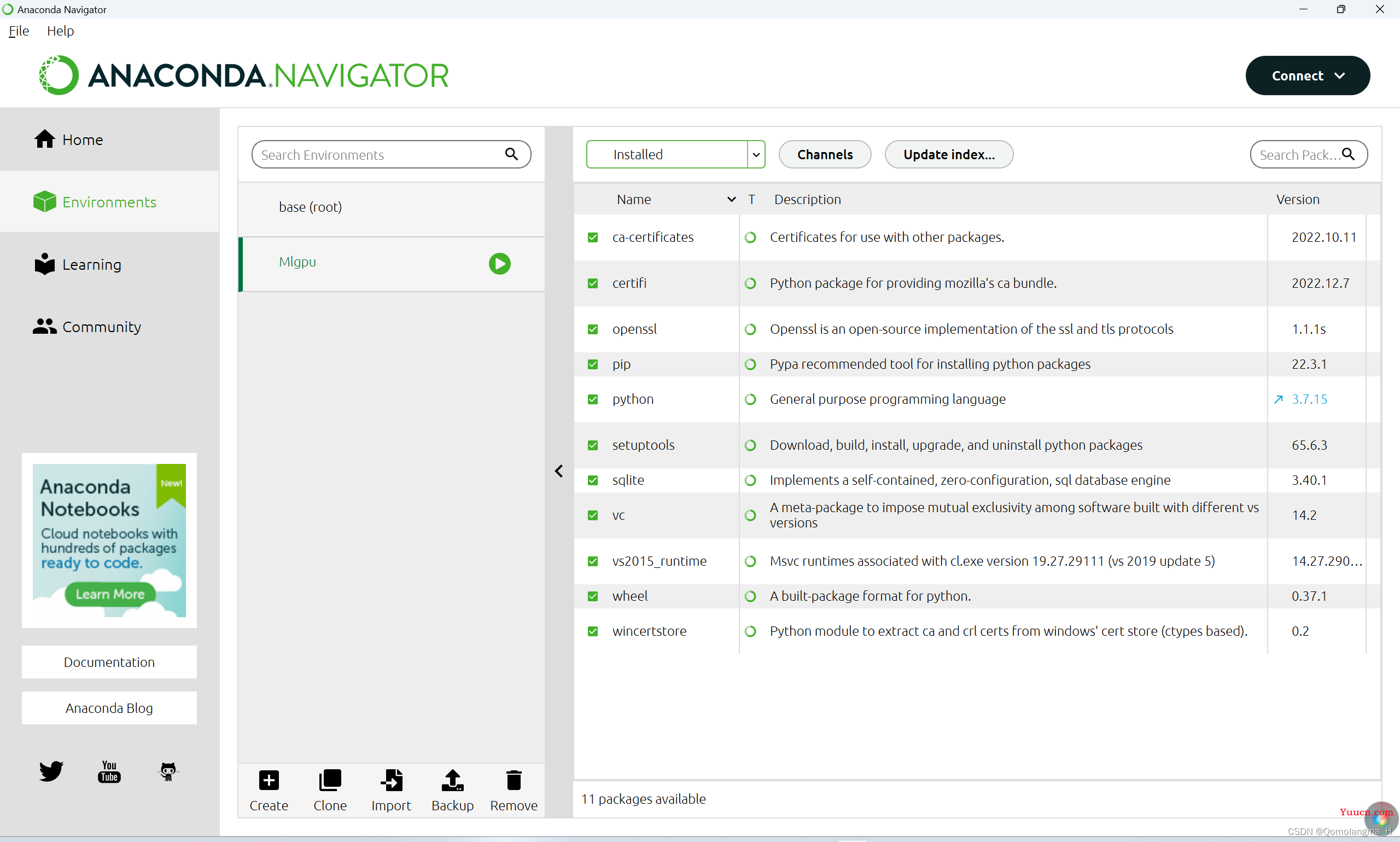Screen dimensions: 1400x842
Task: Click the magnifier in Search Environments
Action: point(511,154)
